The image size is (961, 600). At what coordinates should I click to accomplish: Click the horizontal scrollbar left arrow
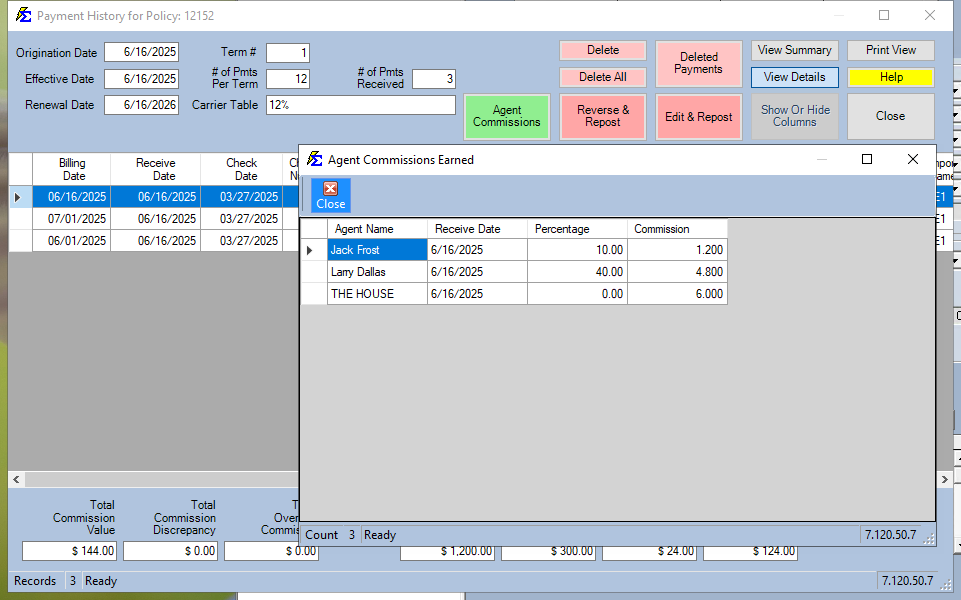coord(15,481)
